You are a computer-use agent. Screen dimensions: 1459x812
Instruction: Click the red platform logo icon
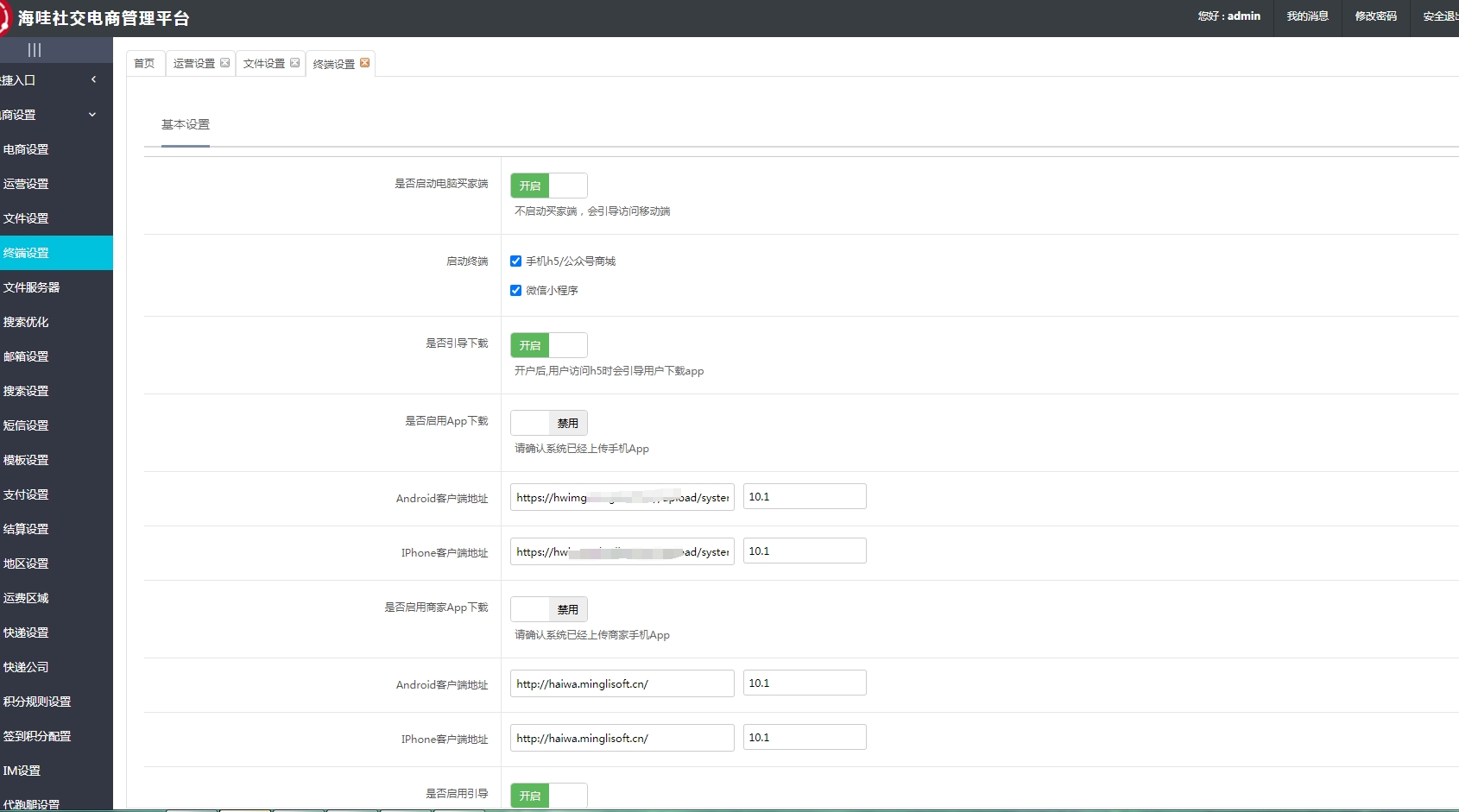point(9,16)
